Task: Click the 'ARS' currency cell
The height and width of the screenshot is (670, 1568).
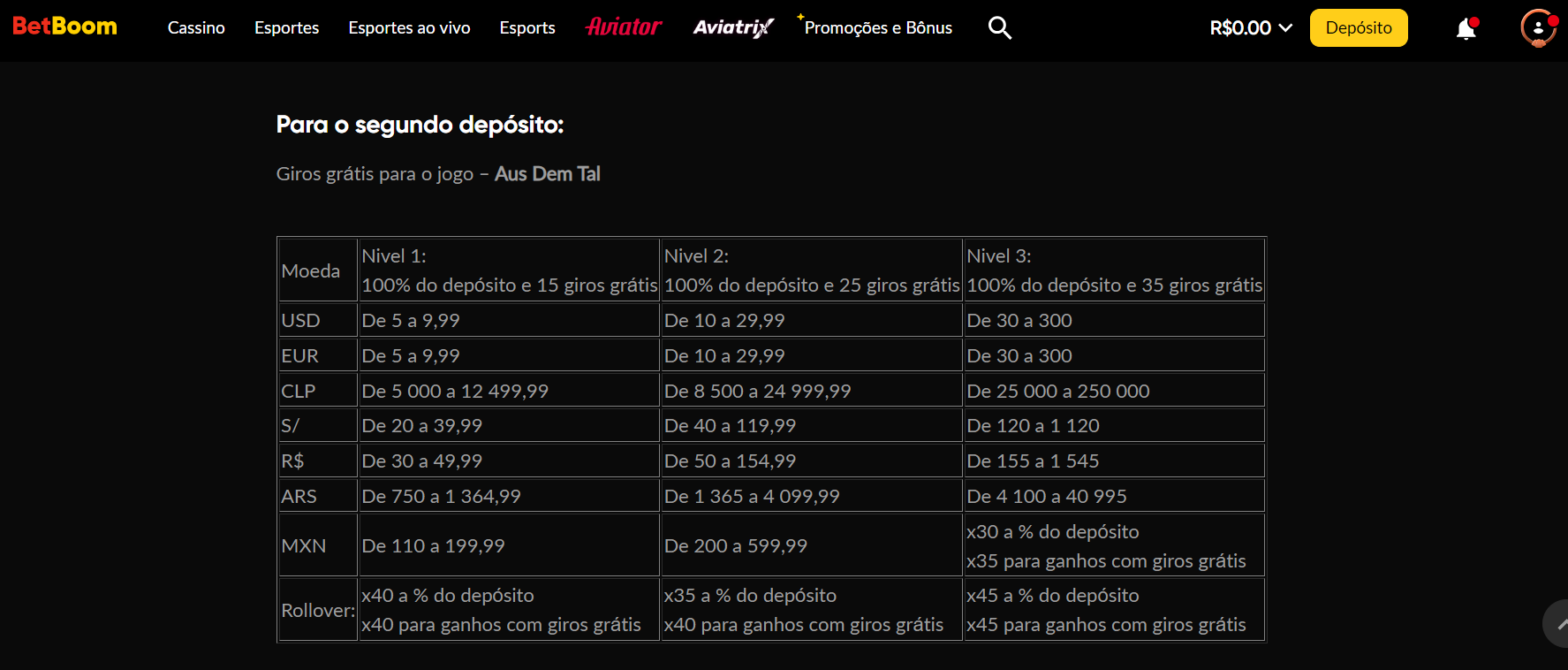Action: click(318, 496)
